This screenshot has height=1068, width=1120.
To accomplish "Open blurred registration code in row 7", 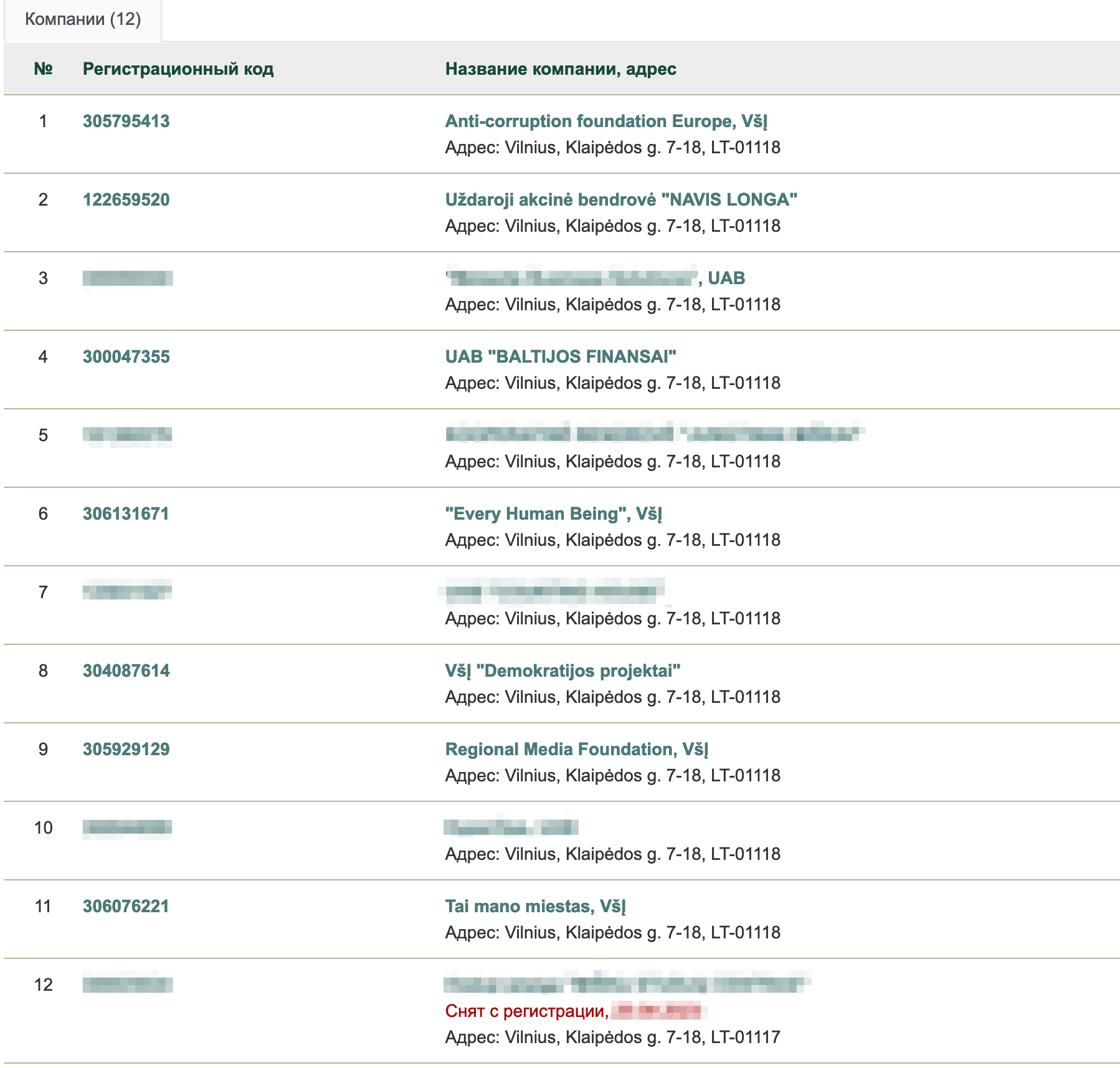I will [127, 590].
